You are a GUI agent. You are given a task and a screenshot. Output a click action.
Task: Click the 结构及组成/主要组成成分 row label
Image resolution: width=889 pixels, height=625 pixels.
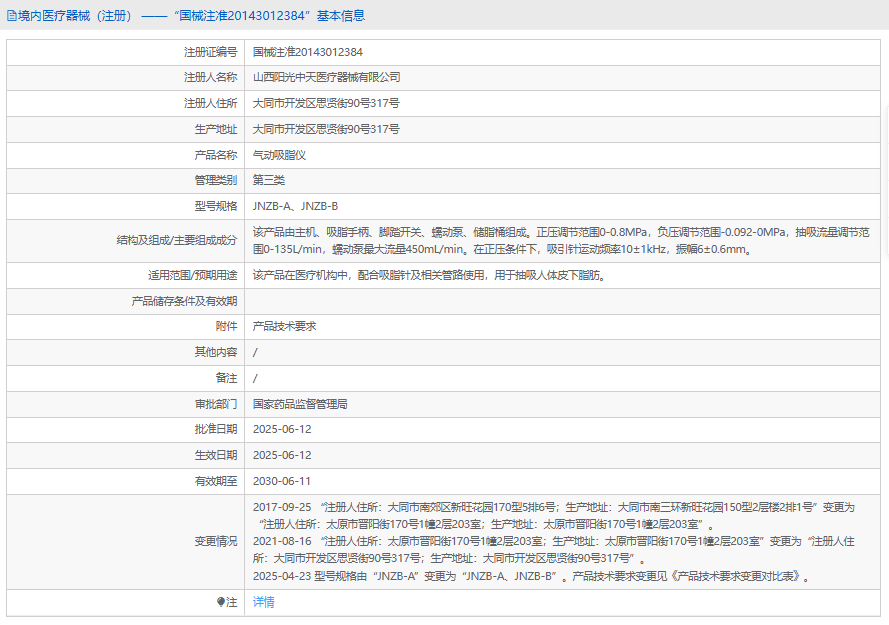pyautogui.click(x=177, y=240)
